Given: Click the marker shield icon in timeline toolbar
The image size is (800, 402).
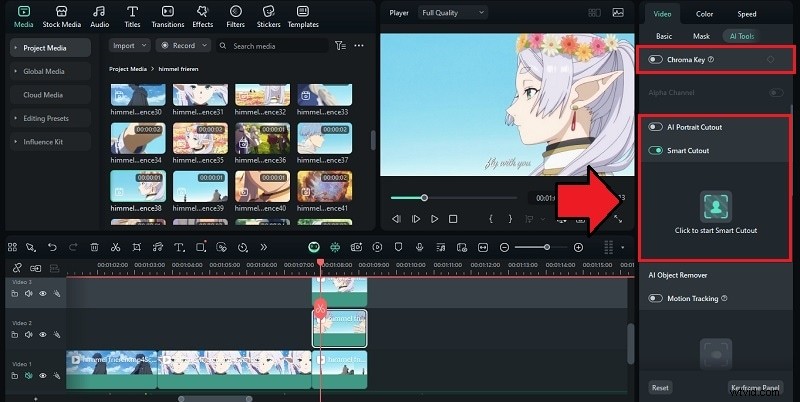Looking at the screenshot, I should click(398, 247).
